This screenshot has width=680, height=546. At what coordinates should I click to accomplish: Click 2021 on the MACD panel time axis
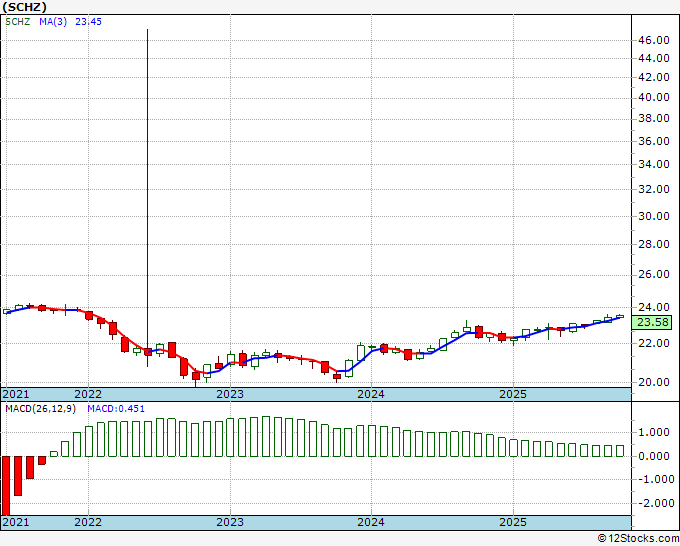(x=16, y=522)
